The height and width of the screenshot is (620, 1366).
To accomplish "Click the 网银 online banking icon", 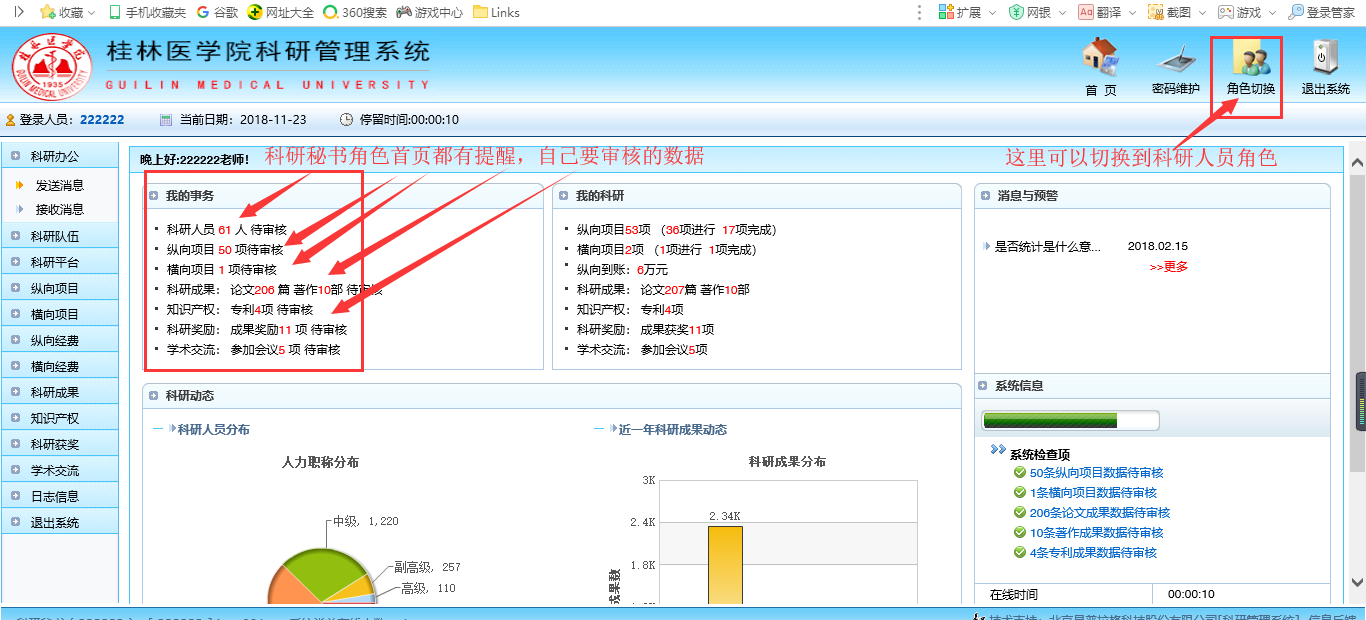I will [1016, 12].
